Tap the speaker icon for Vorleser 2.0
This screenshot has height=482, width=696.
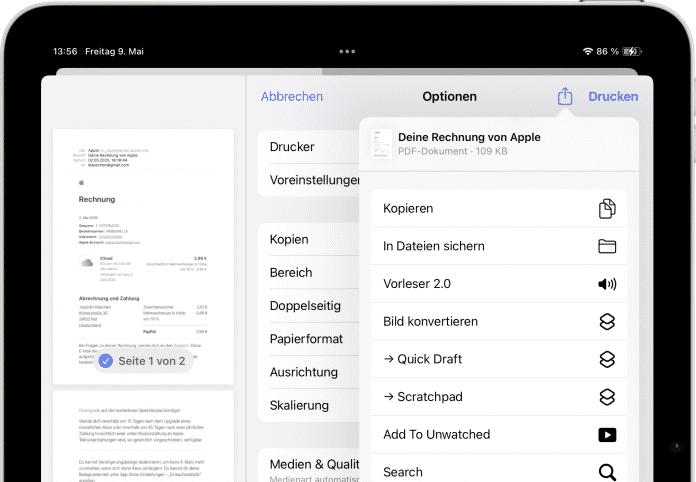(607, 284)
